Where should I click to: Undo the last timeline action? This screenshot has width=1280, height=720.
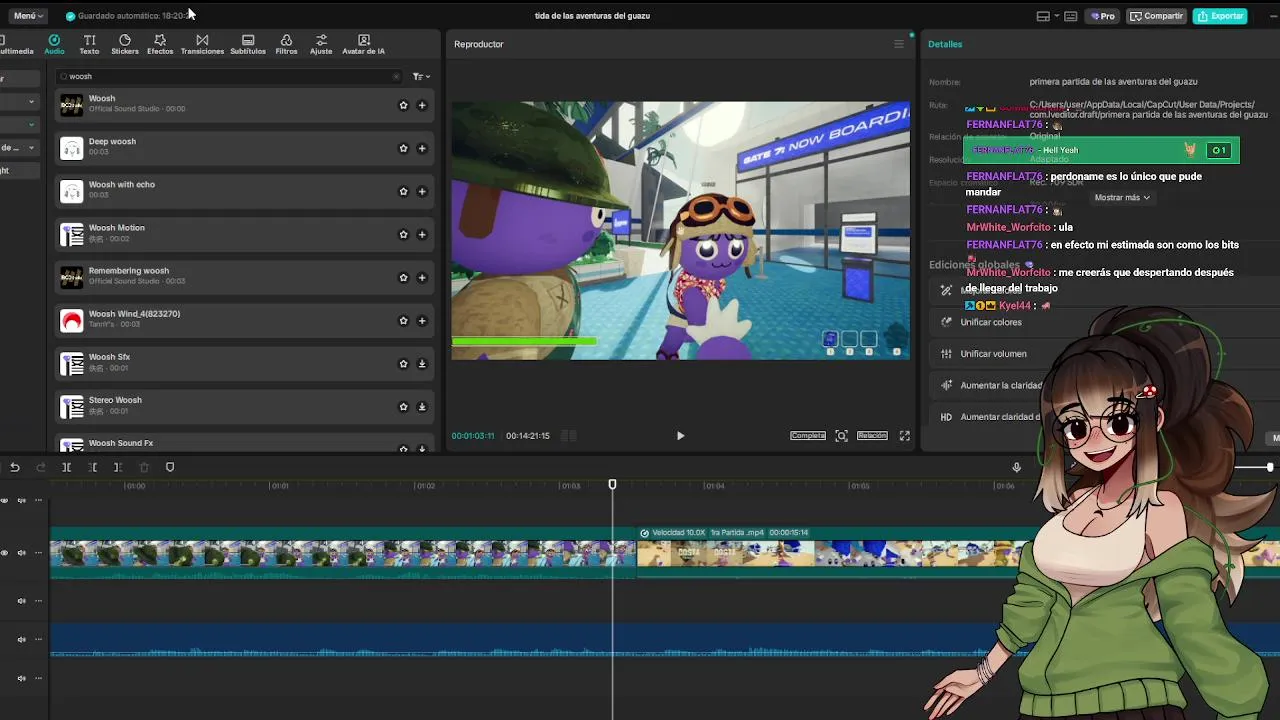15,467
